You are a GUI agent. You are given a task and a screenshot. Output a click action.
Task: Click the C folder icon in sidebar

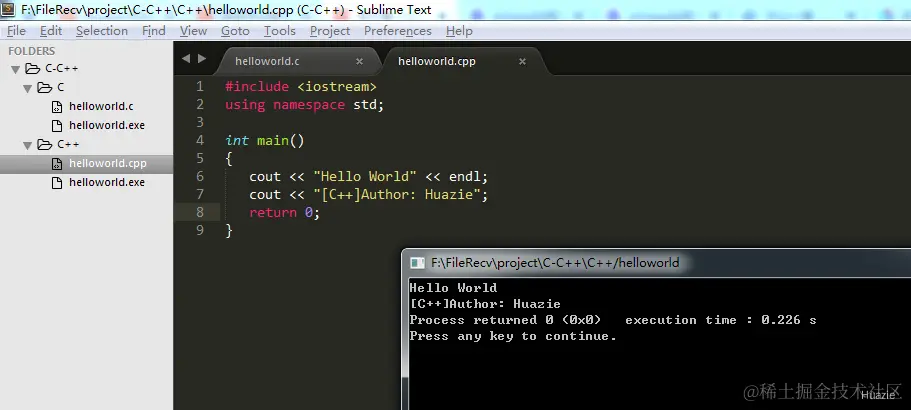pyautogui.click(x=45, y=88)
